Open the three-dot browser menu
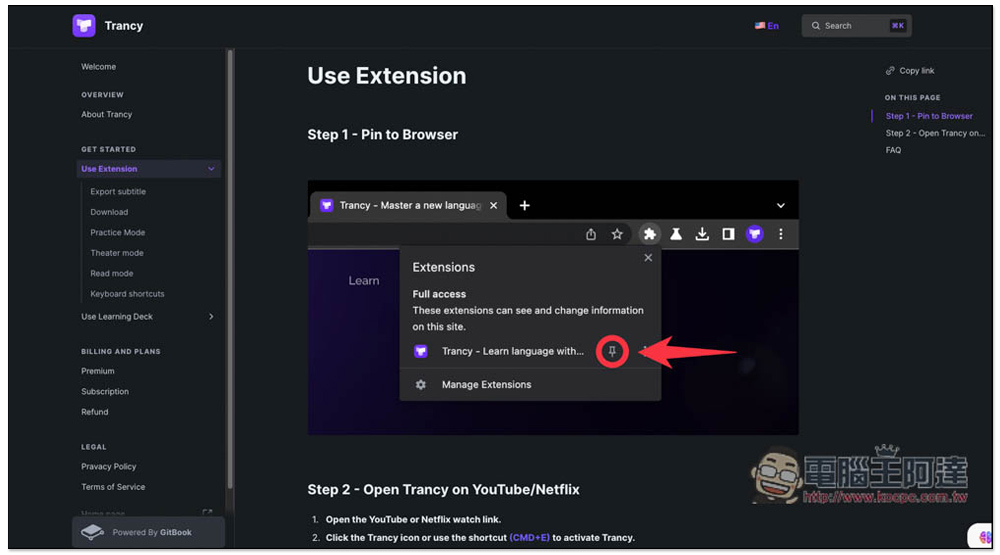The width and height of the screenshot is (1000, 555). [x=781, y=234]
